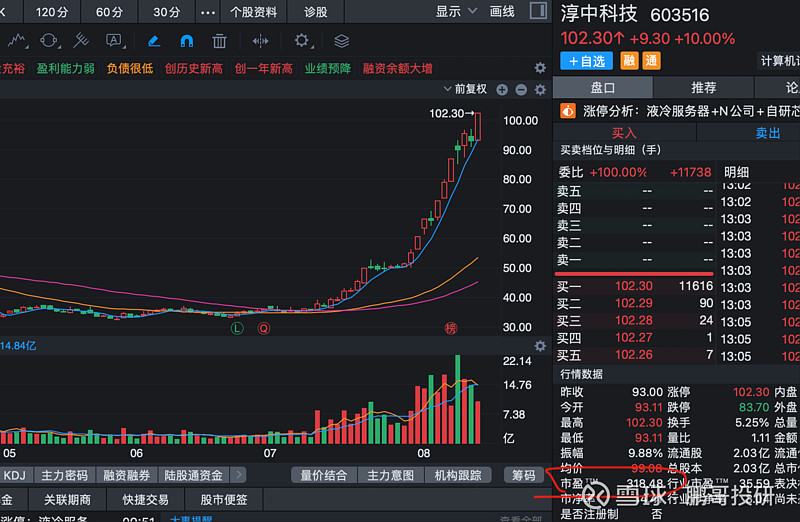Viewport: 800px width, 522px height.
Task: Zoom out chart with minus icon
Action: (x=521, y=90)
